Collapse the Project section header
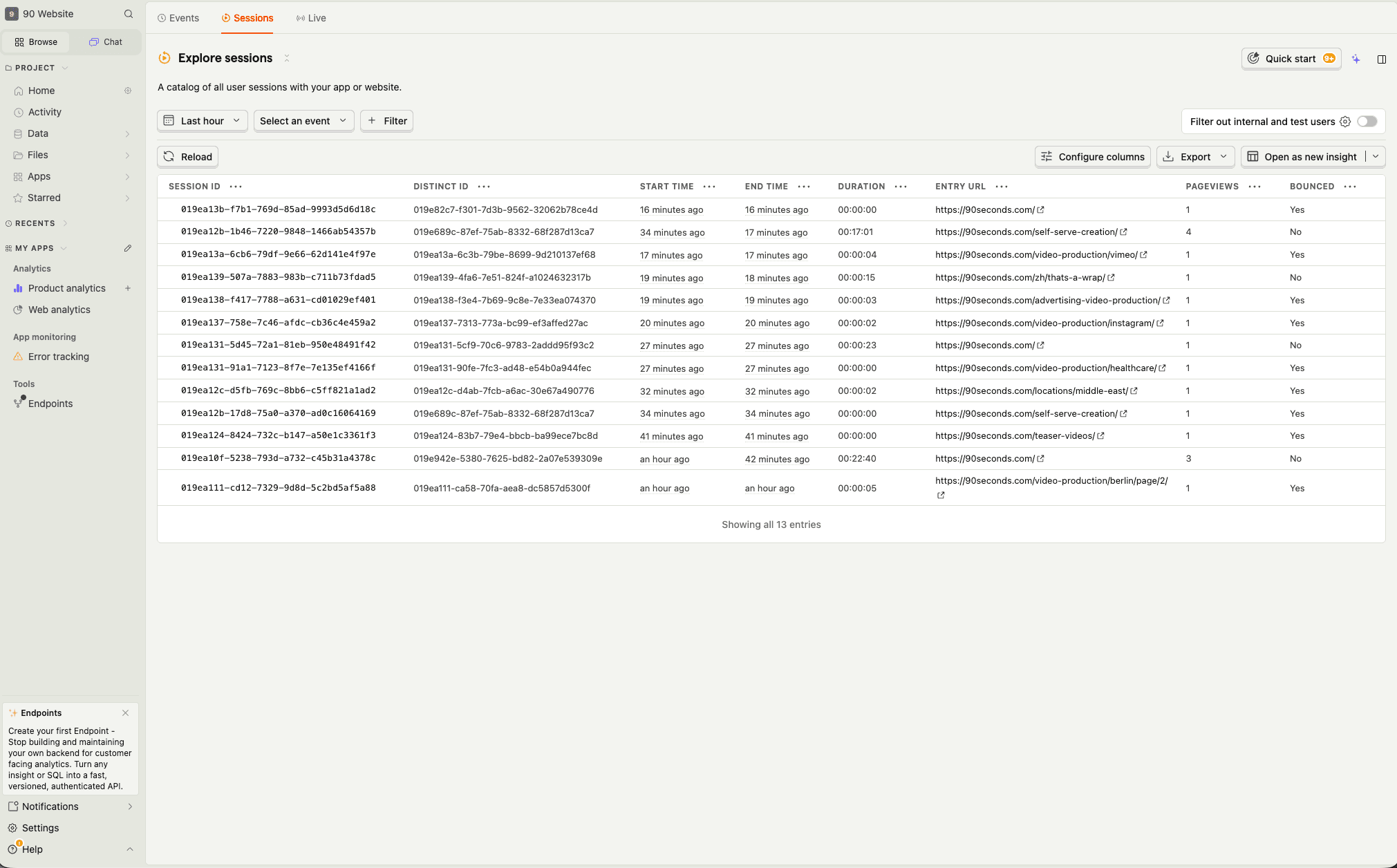Screen dimensions: 1397x868 [x=36, y=68]
